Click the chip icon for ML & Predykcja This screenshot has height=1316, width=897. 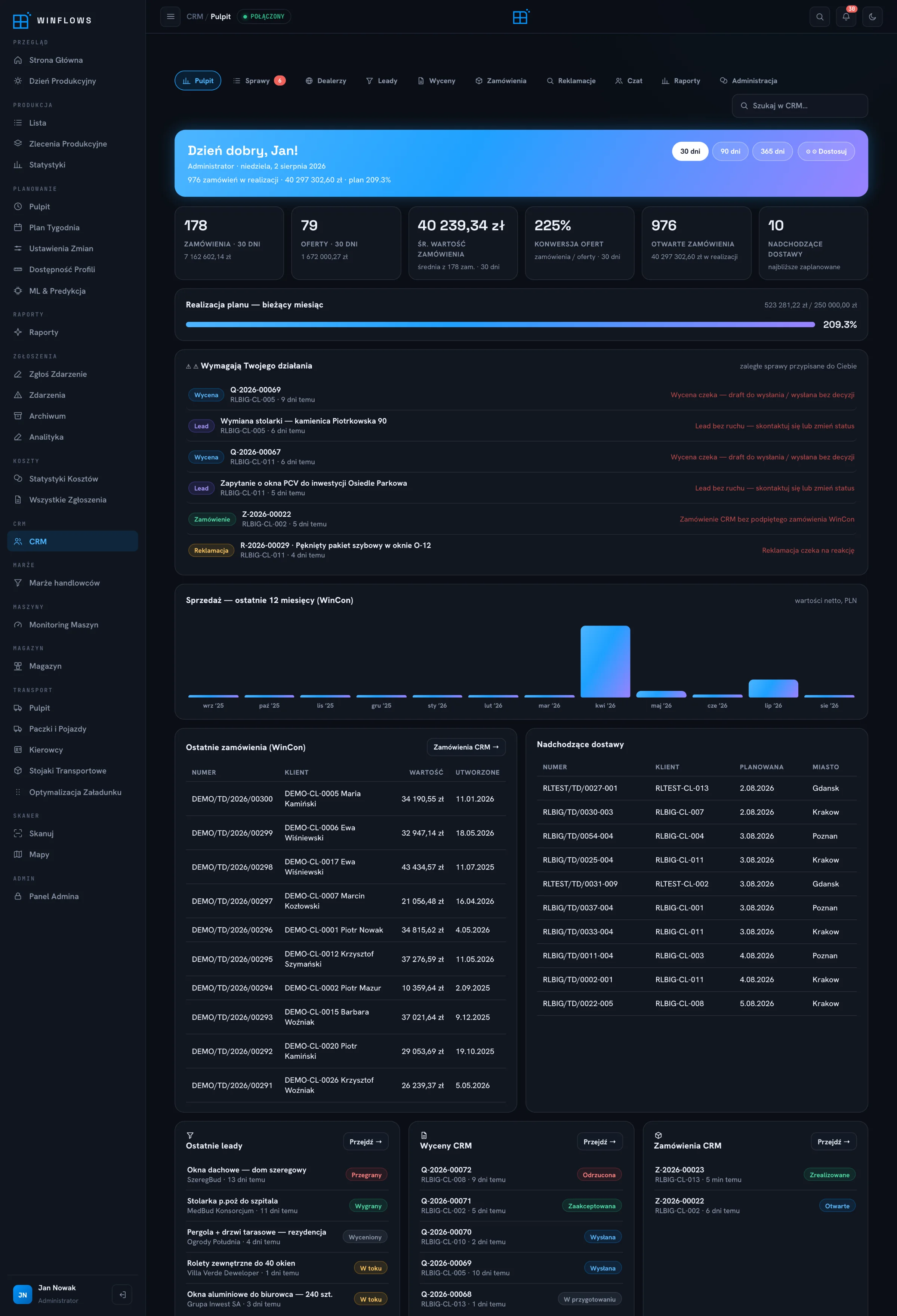click(x=18, y=291)
